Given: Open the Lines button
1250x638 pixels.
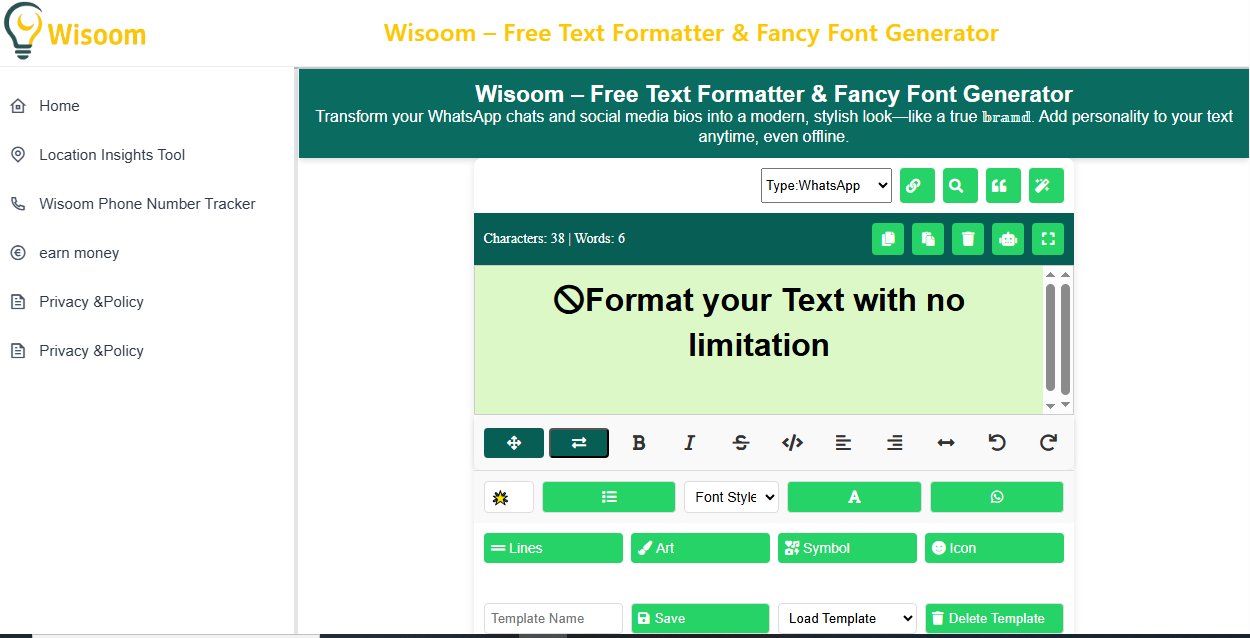Looking at the screenshot, I should (x=553, y=548).
